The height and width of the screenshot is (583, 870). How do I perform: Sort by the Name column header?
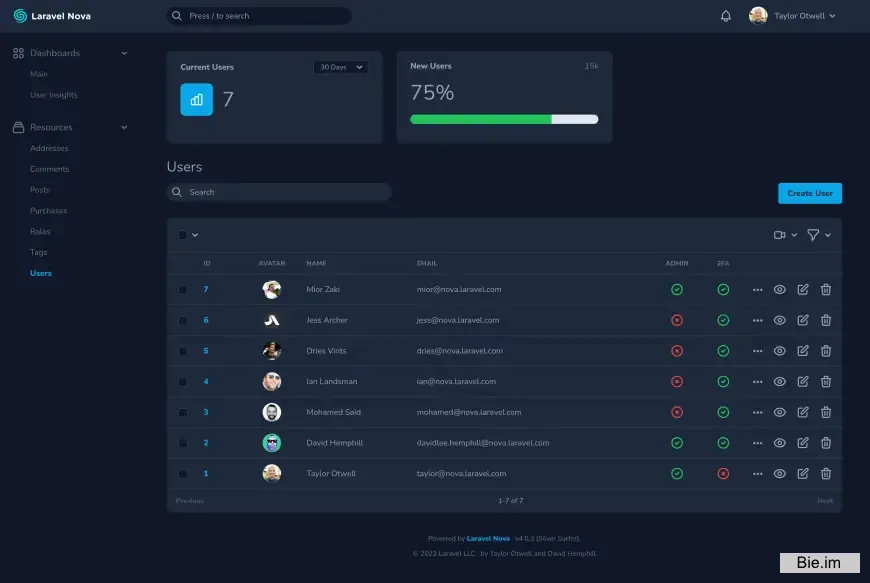(316, 263)
